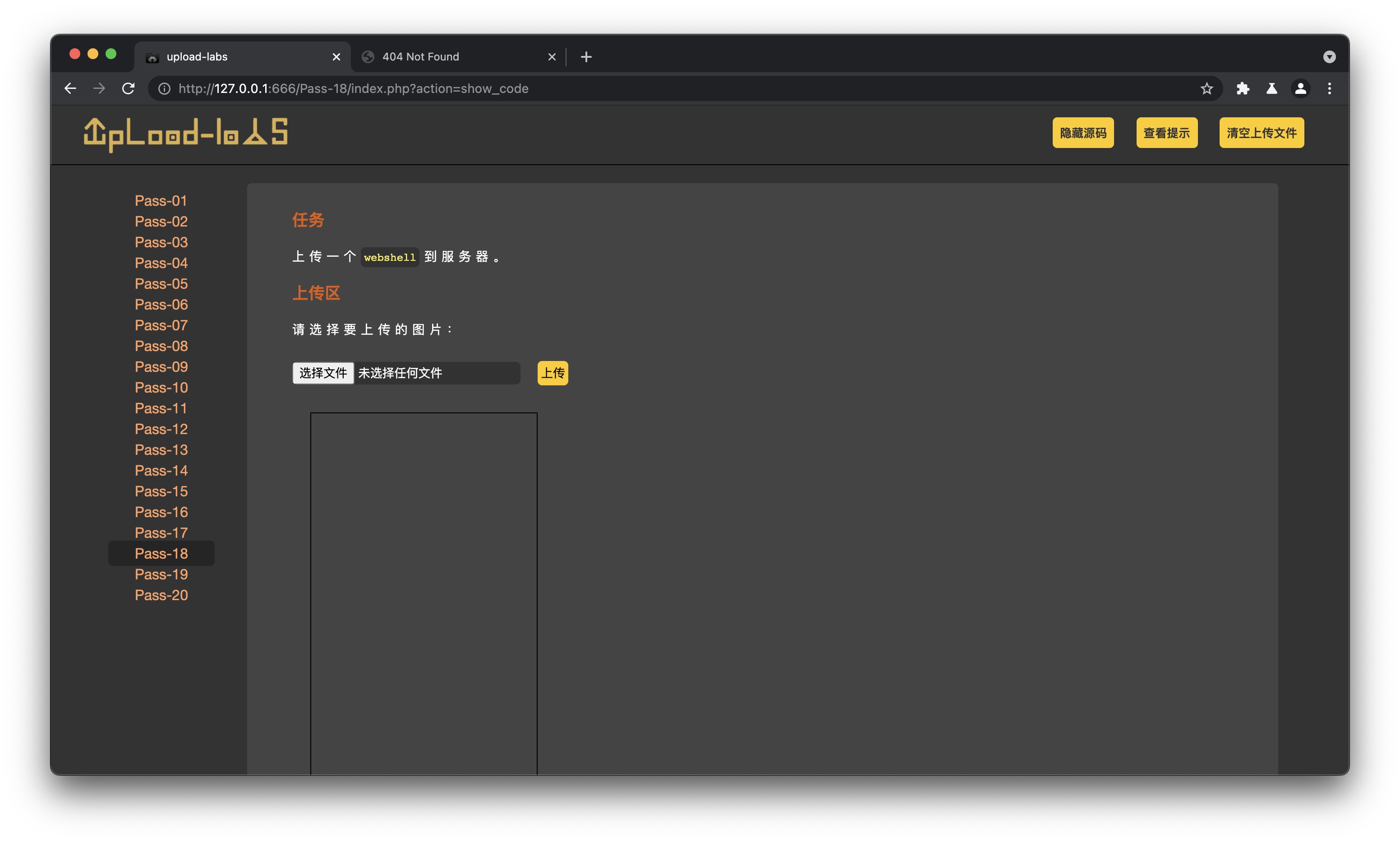Go to Pass-01 in the sidebar

161,201
